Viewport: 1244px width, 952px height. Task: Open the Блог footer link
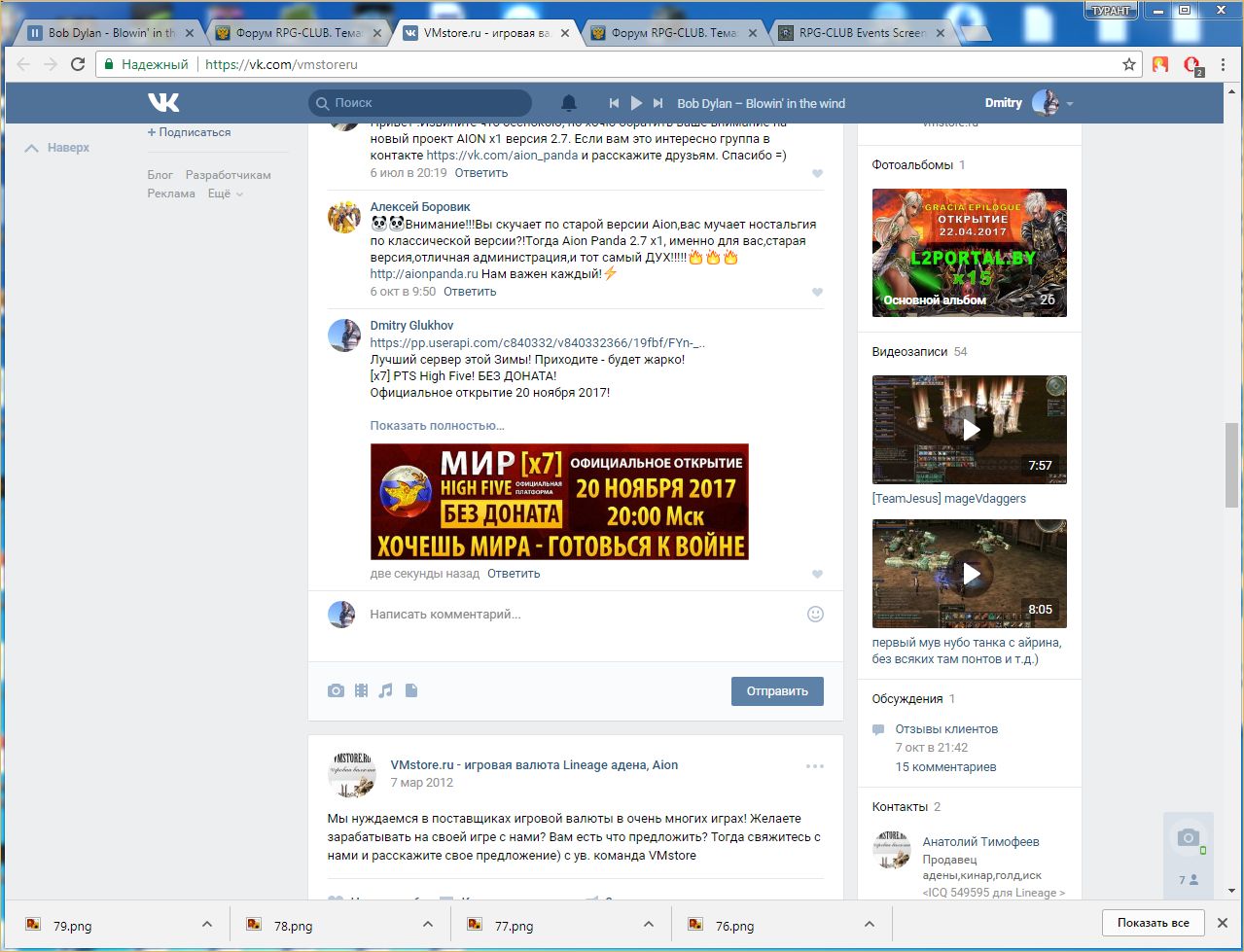tap(160, 175)
